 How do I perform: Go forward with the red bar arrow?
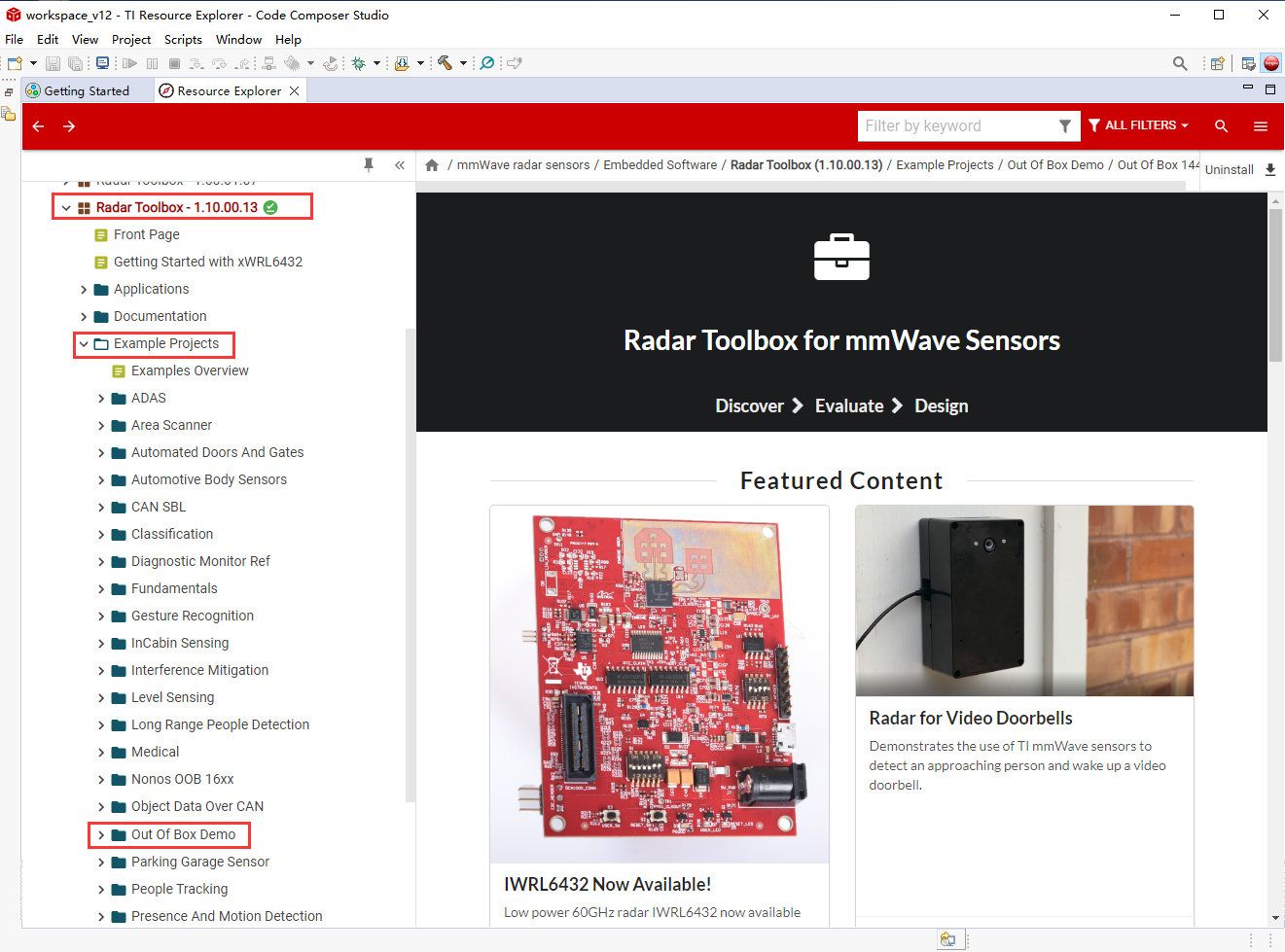click(x=69, y=126)
